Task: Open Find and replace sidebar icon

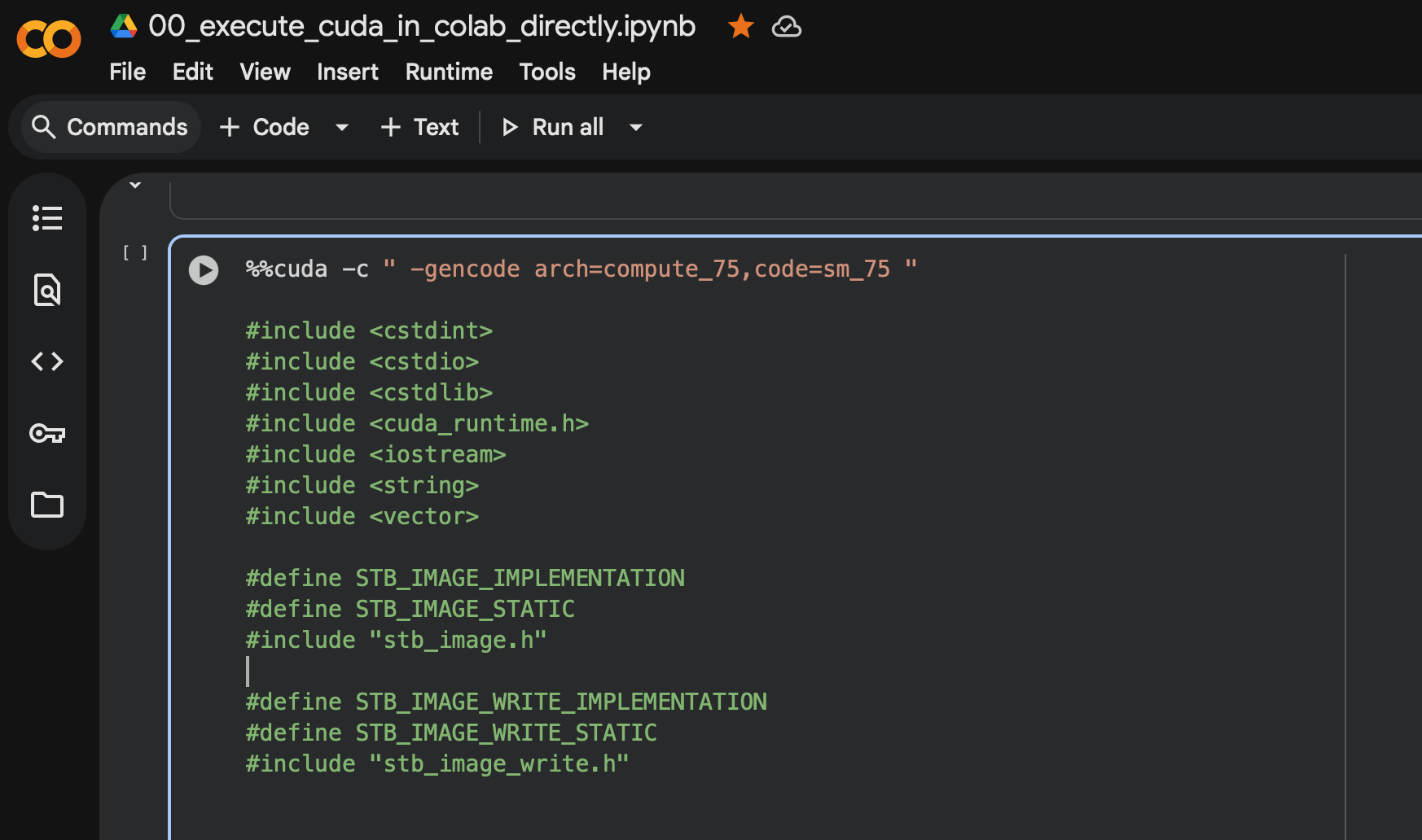Action: click(x=47, y=290)
